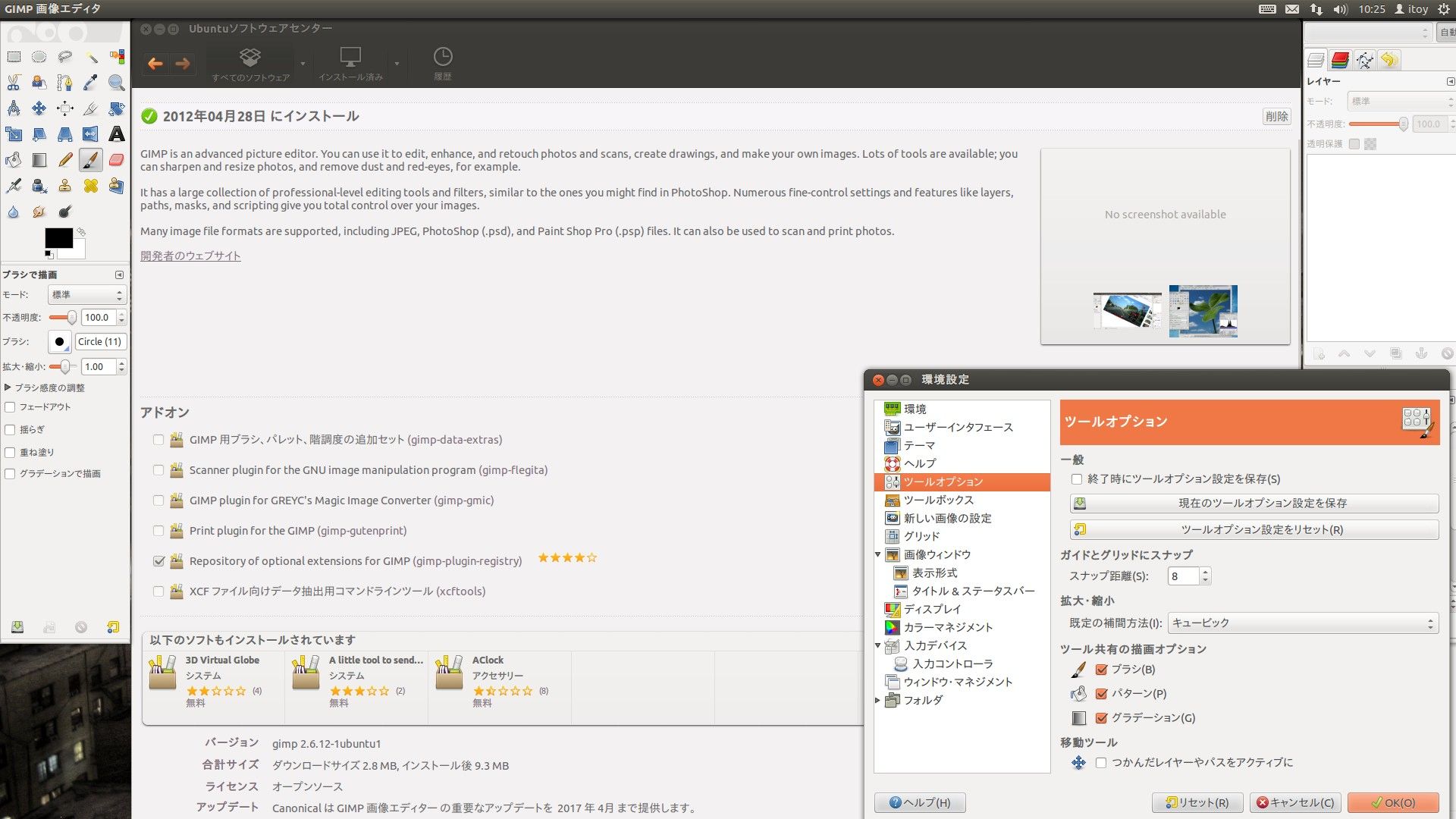Select the Blur/Sharpen droplet tool

click(x=14, y=212)
